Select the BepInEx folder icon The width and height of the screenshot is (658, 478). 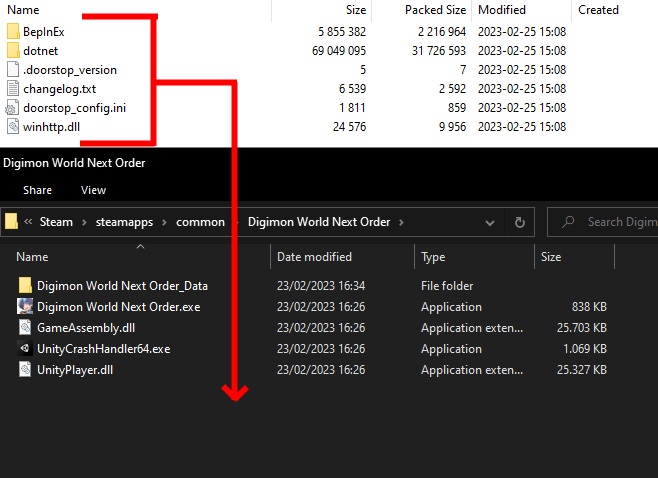[13, 32]
